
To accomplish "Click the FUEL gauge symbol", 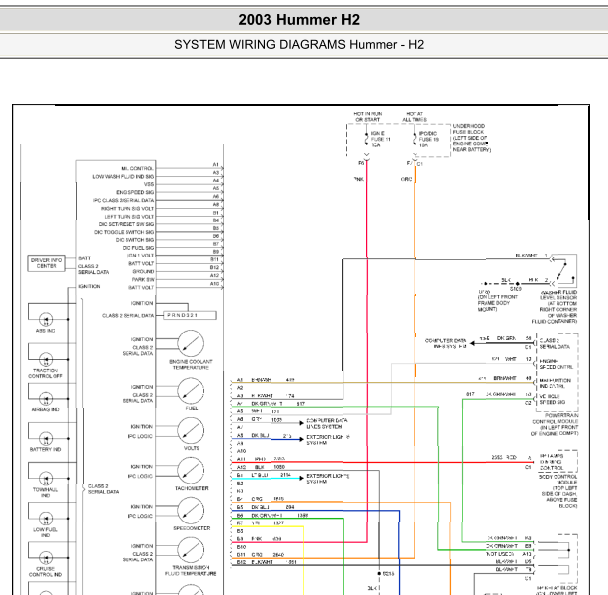I will click(191, 391).
